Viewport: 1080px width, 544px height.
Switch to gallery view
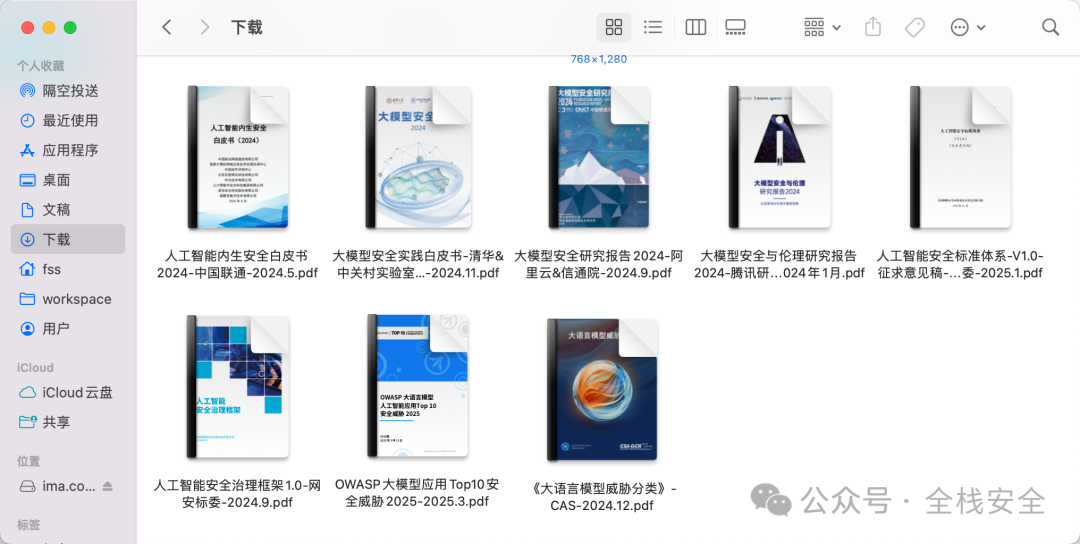point(735,27)
